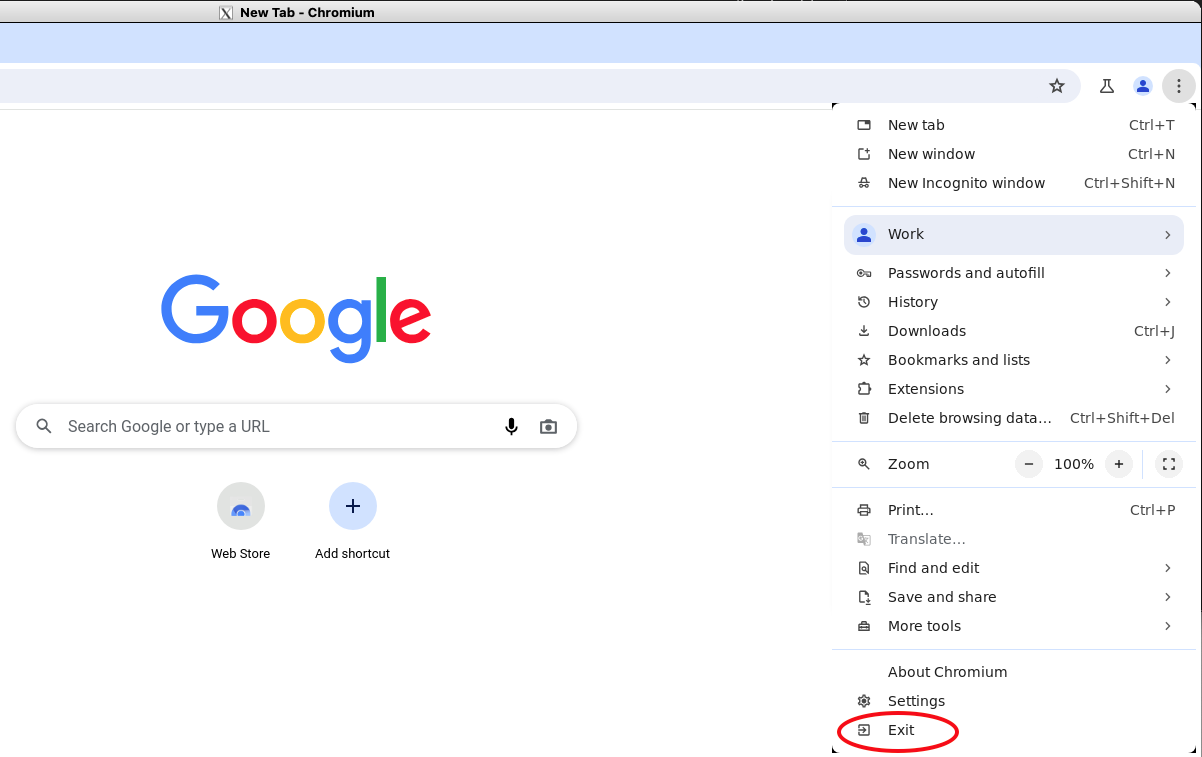Viewport: 1202px width, 757px height.
Task: Click the browser address bar field
Action: click(540, 86)
